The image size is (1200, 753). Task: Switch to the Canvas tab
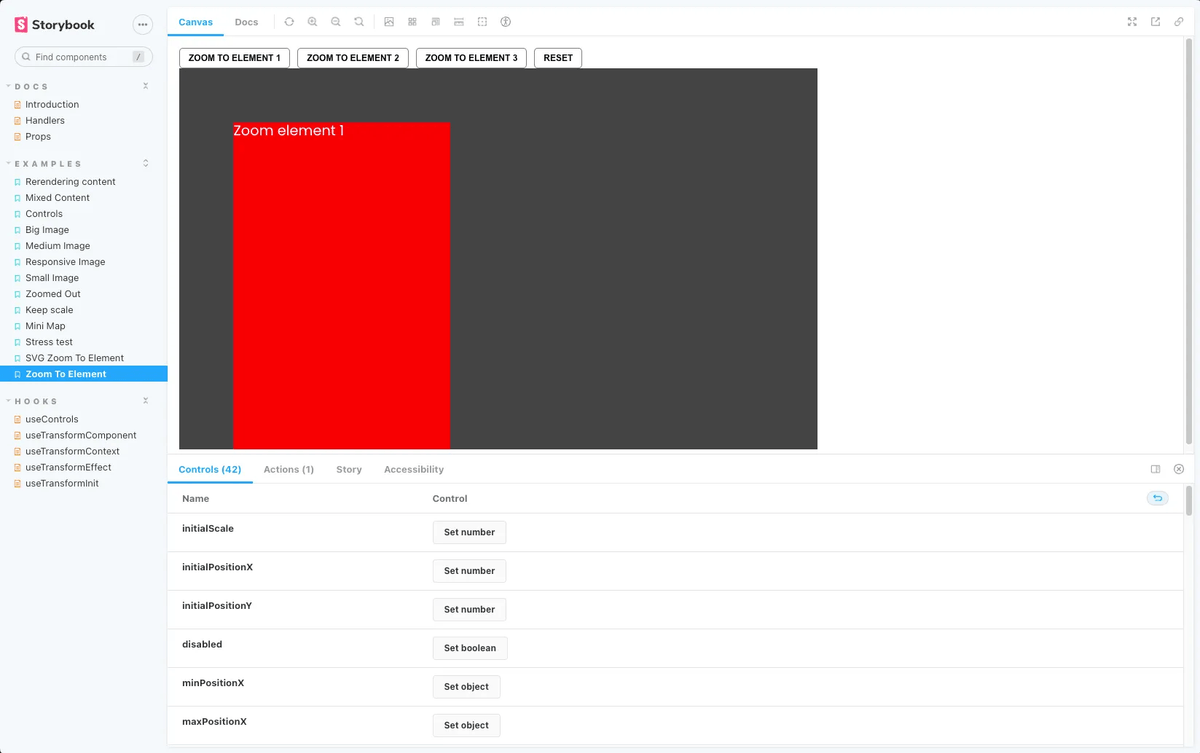pos(195,22)
